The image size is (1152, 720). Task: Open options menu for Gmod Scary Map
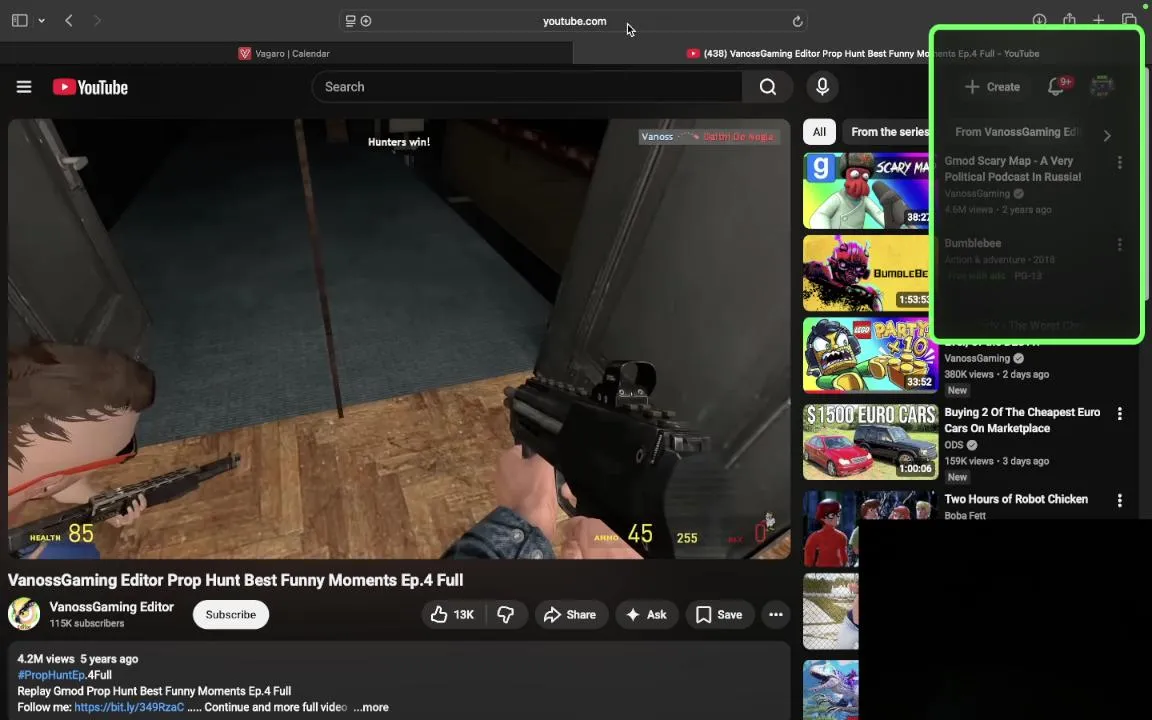coord(1120,162)
